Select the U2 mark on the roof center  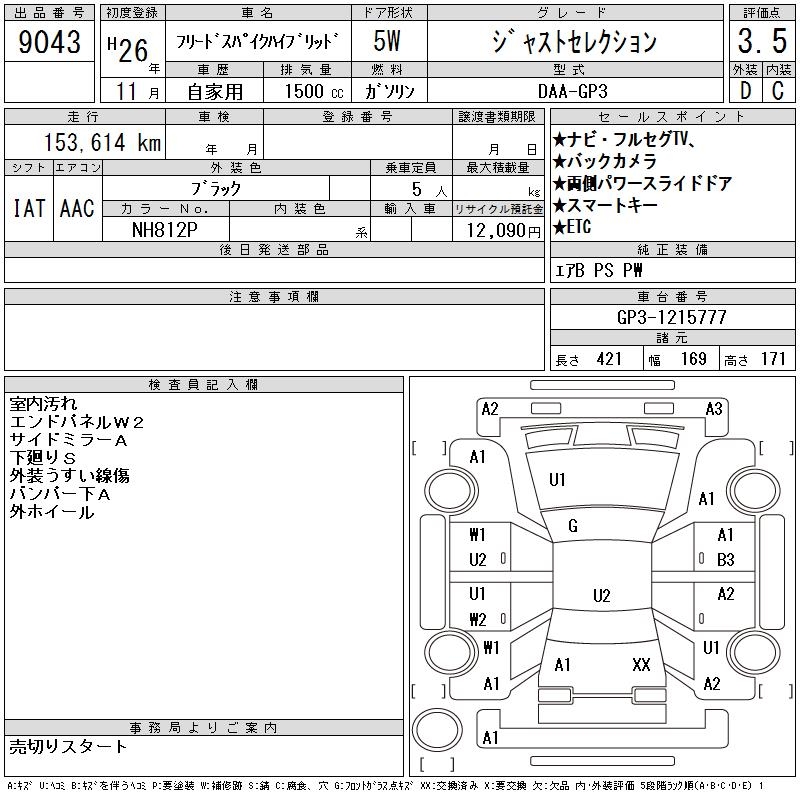[601, 596]
